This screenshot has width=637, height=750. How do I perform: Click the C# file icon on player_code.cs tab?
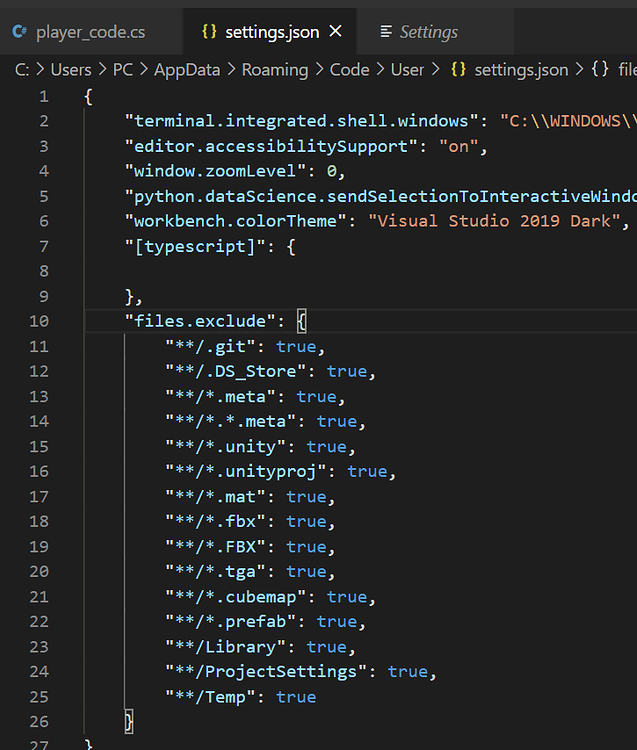(x=20, y=32)
